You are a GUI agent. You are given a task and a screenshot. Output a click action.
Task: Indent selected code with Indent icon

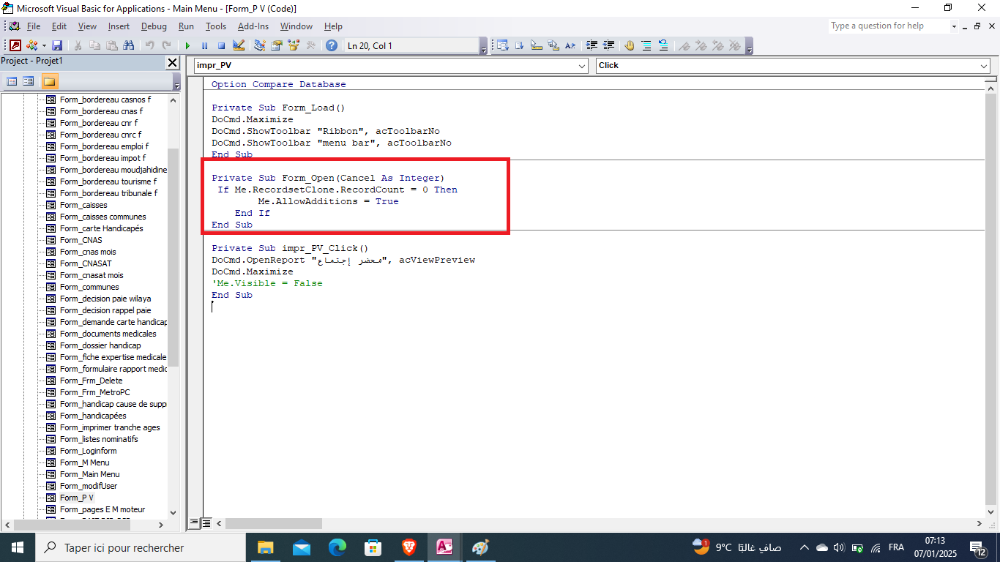click(x=592, y=45)
